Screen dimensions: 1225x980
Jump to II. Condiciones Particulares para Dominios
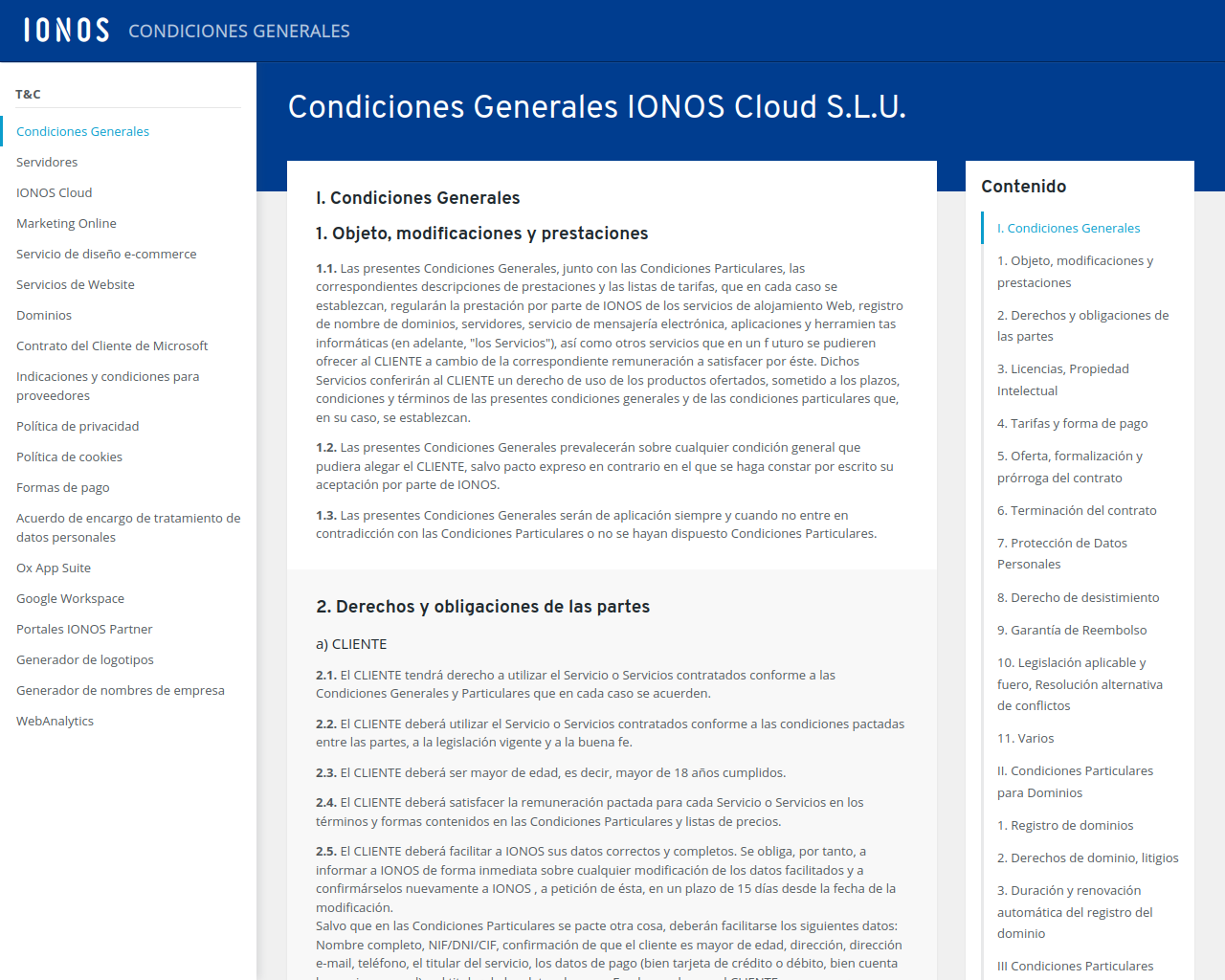[x=1075, y=782]
